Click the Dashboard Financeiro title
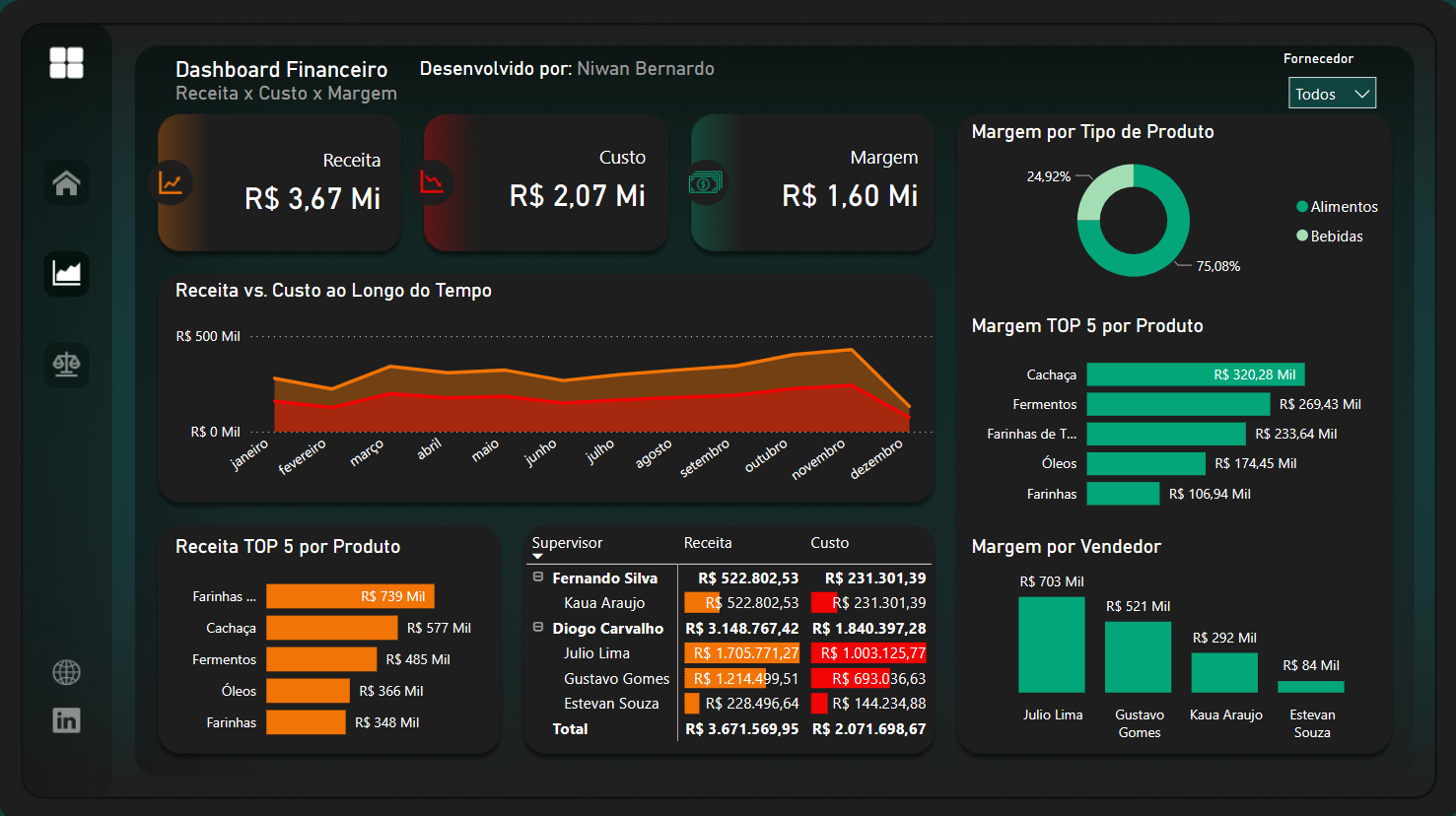 281,69
